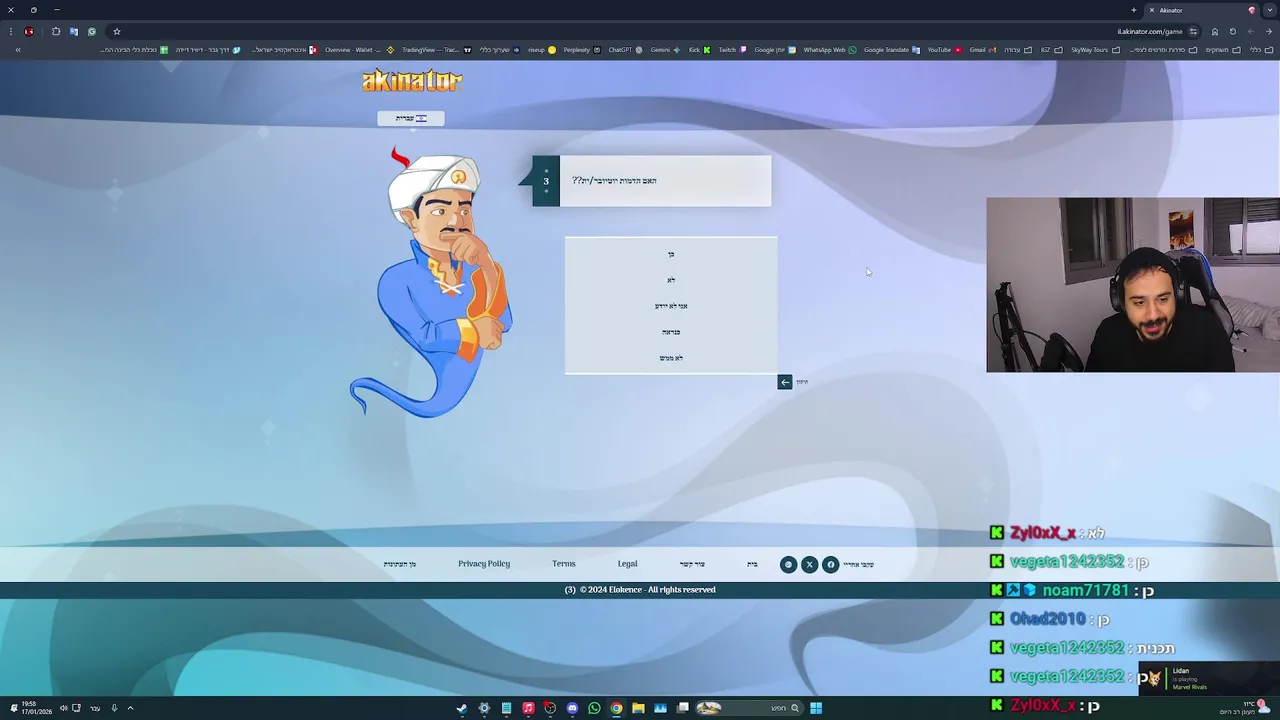Open Akinator's Facebook page icon
Screen dimensions: 1280x720
click(x=830, y=565)
